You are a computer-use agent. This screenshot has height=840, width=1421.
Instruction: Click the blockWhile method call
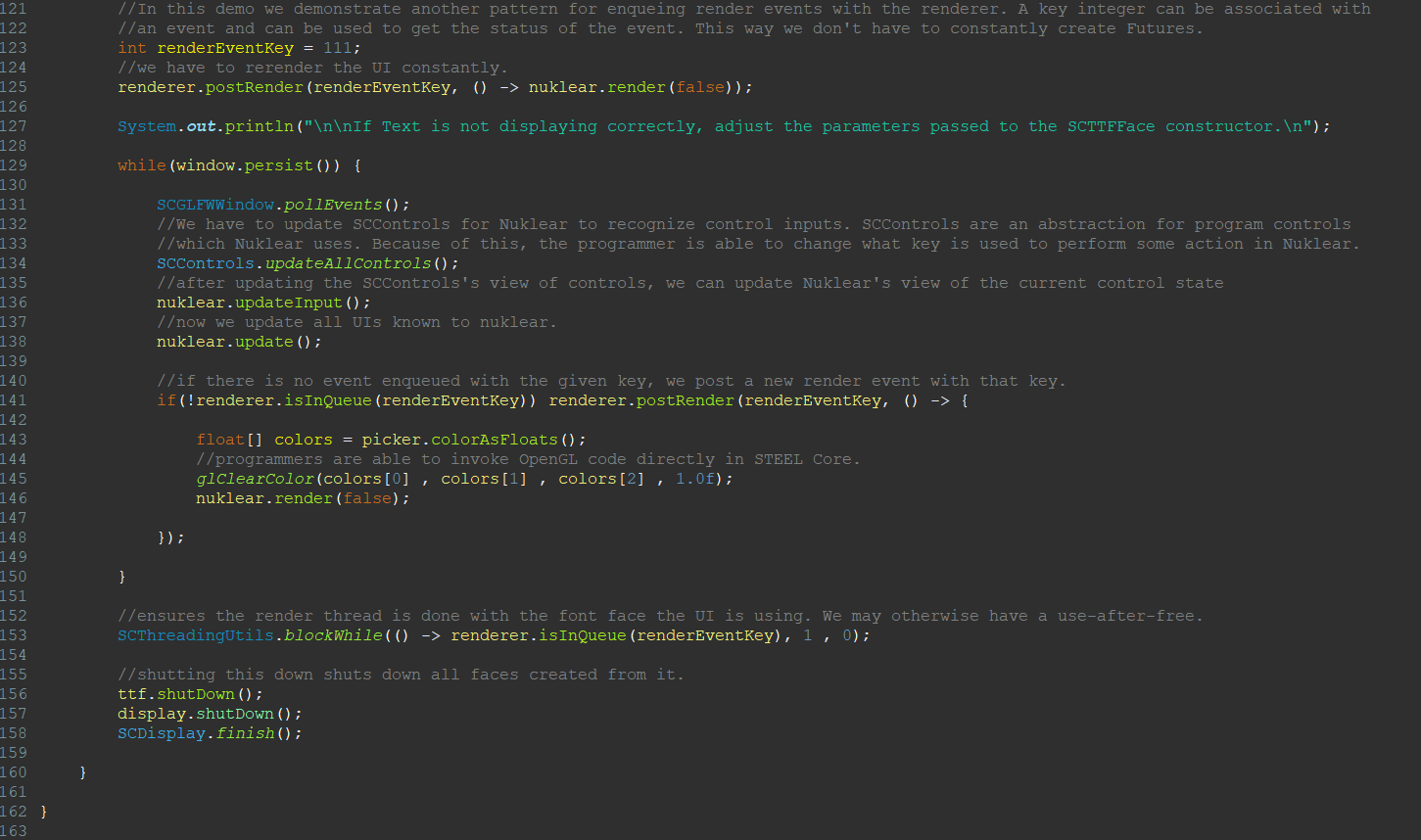point(333,635)
